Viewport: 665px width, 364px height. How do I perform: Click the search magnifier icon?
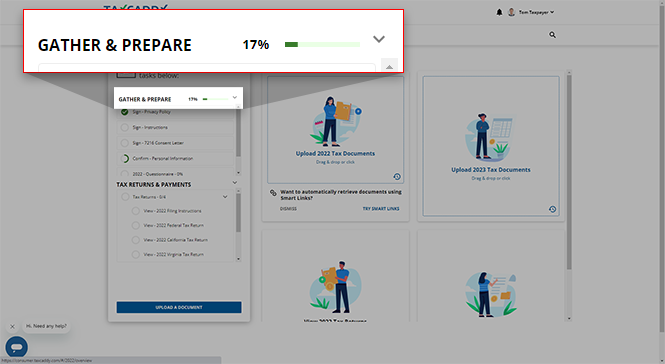pos(552,35)
